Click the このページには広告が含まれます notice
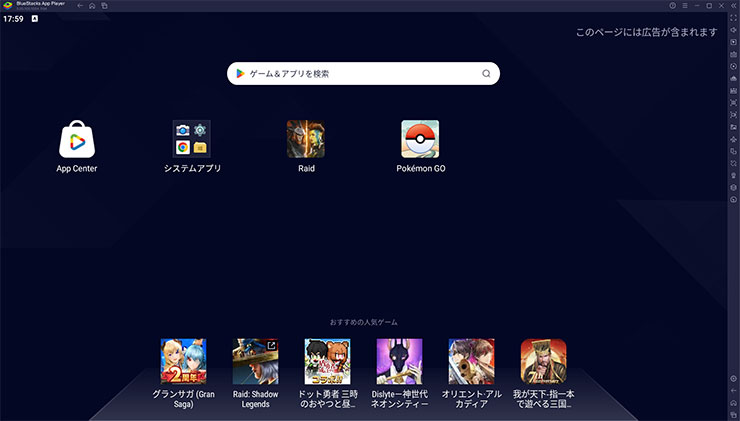This screenshot has width=740, height=421. (647, 32)
